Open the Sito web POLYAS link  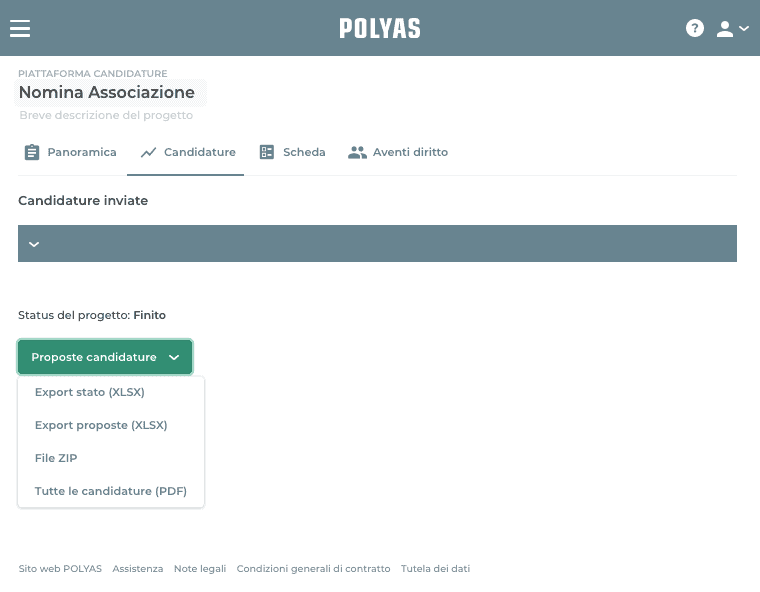click(x=60, y=569)
